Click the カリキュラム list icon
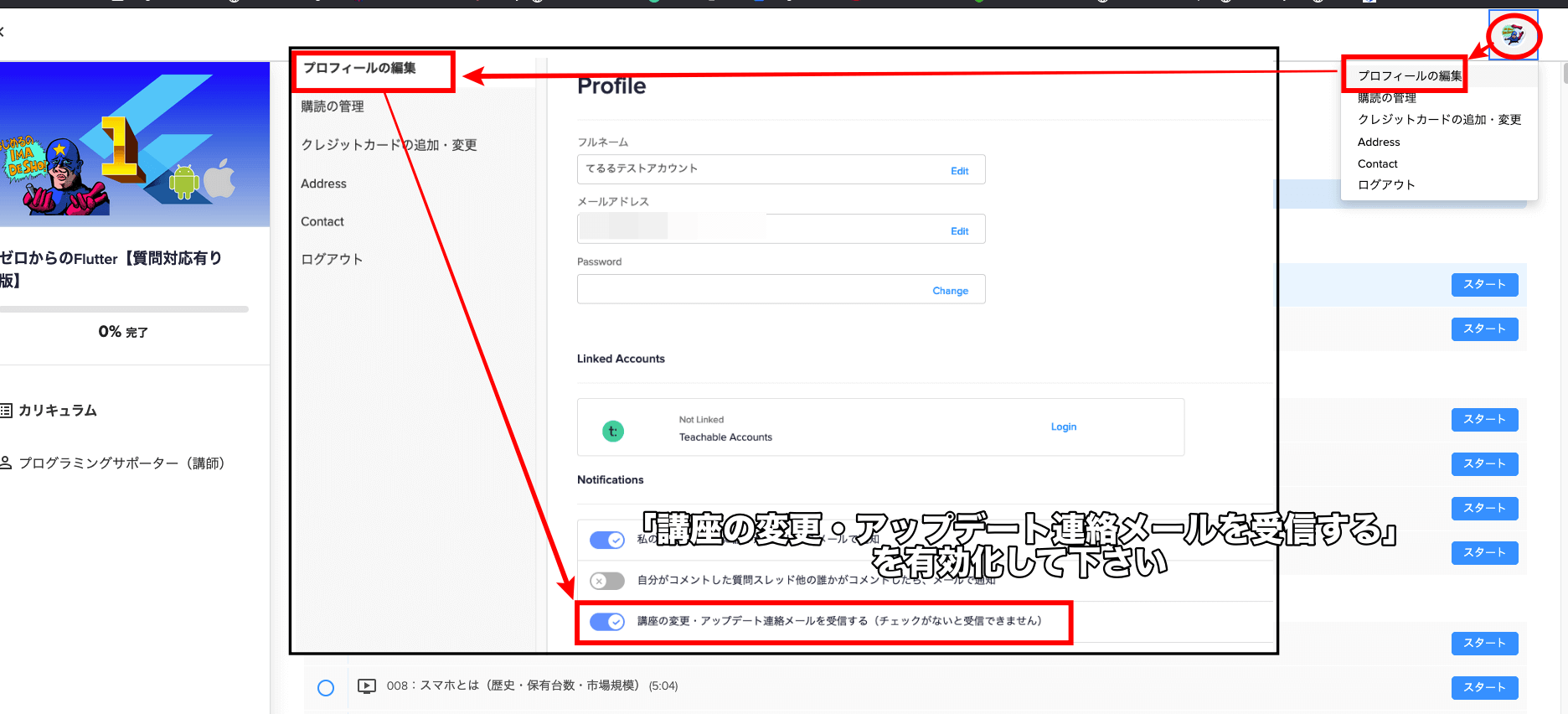The image size is (1568, 714). (x=7, y=411)
